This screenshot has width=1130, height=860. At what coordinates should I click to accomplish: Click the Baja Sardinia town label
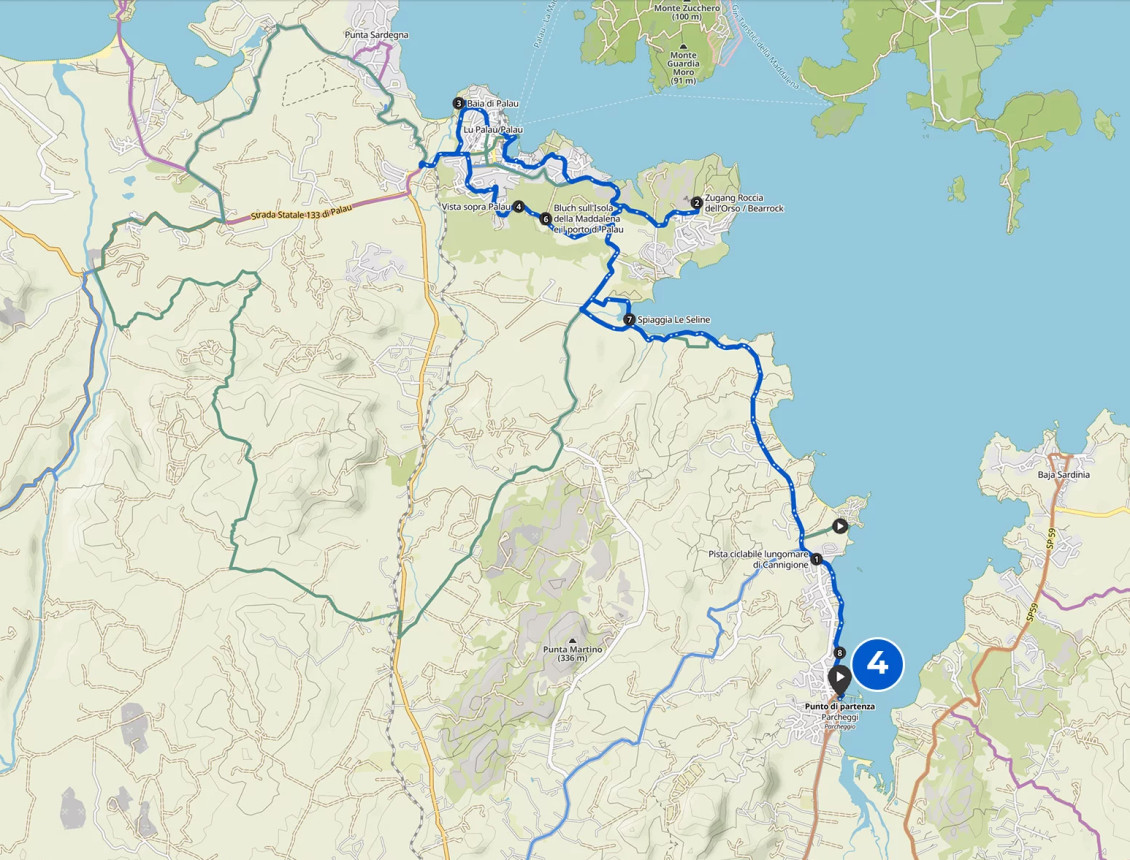click(1064, 475)
